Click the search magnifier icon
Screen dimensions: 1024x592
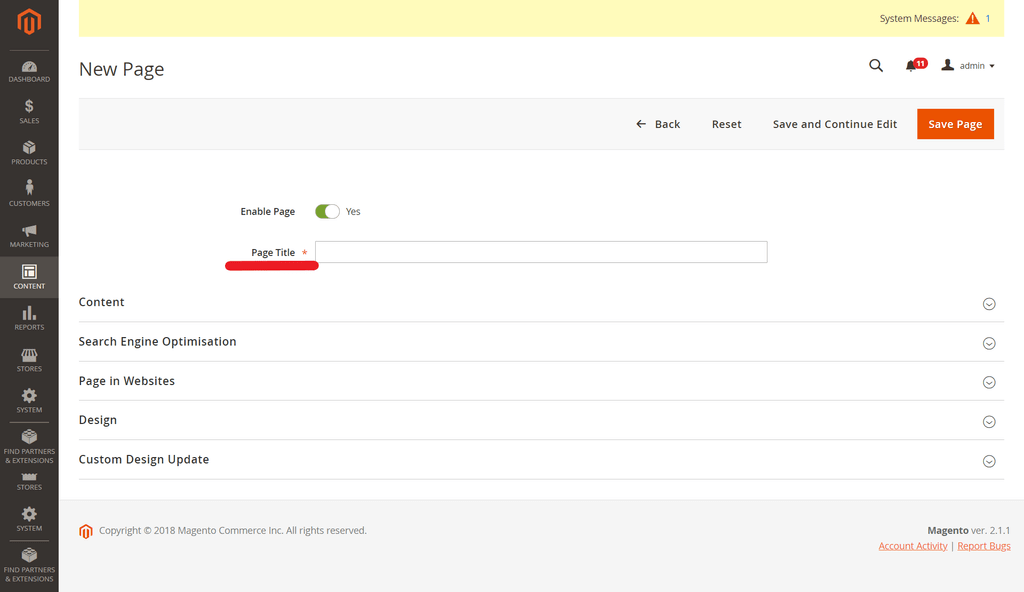coord(876,65)
